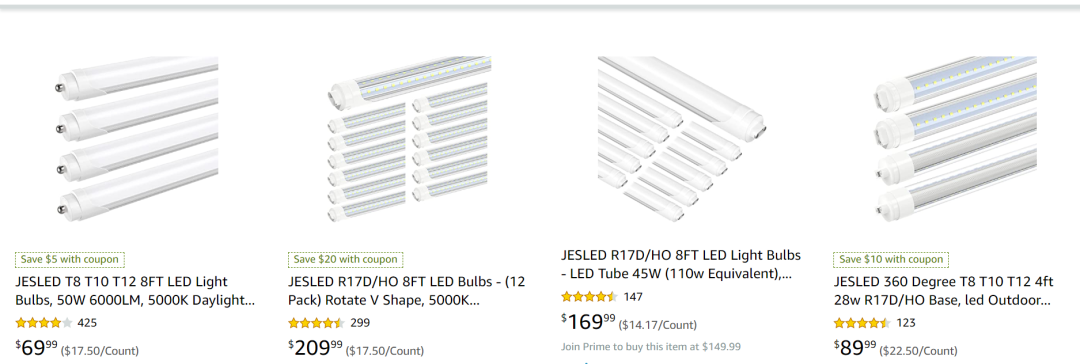Open the 4-star rating beside 425 reviews
The height and width of the screenshot is (364, 1080).
point(43,323)
